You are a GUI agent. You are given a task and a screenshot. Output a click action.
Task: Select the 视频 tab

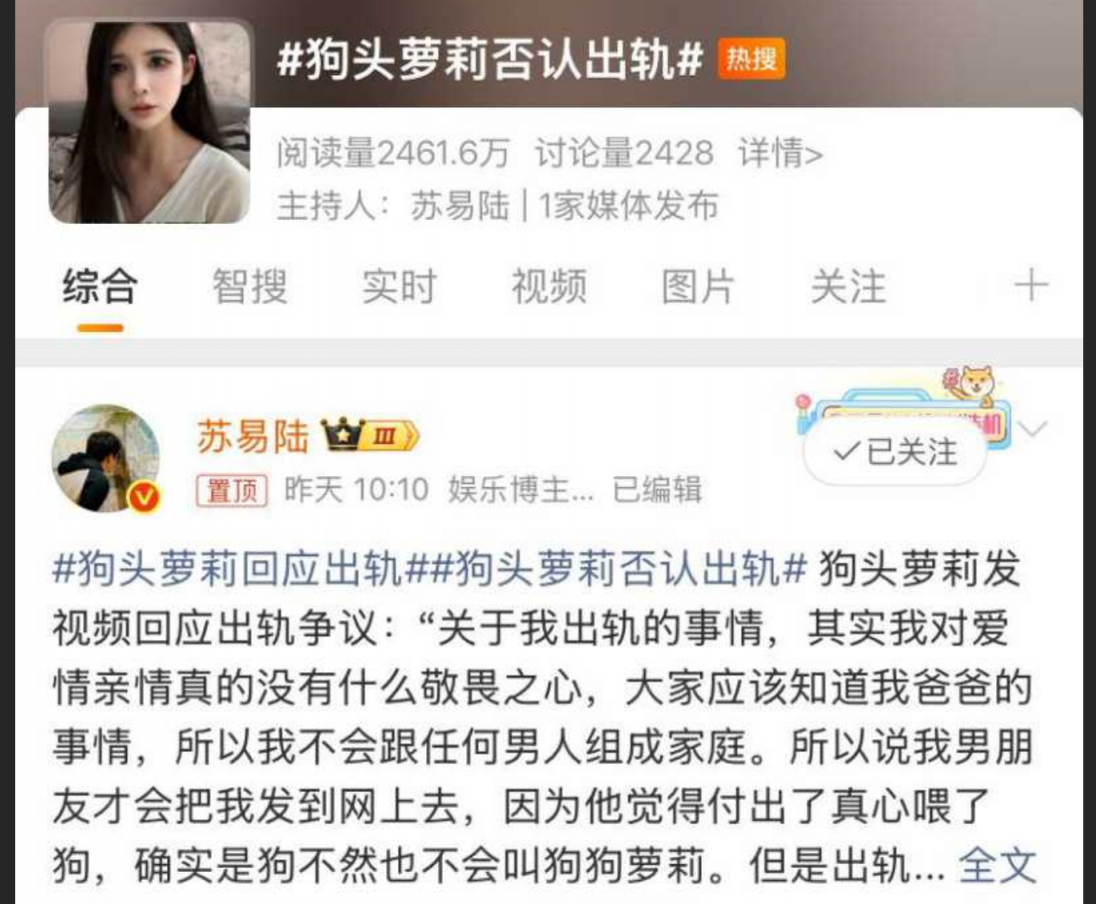pos(549,286)
